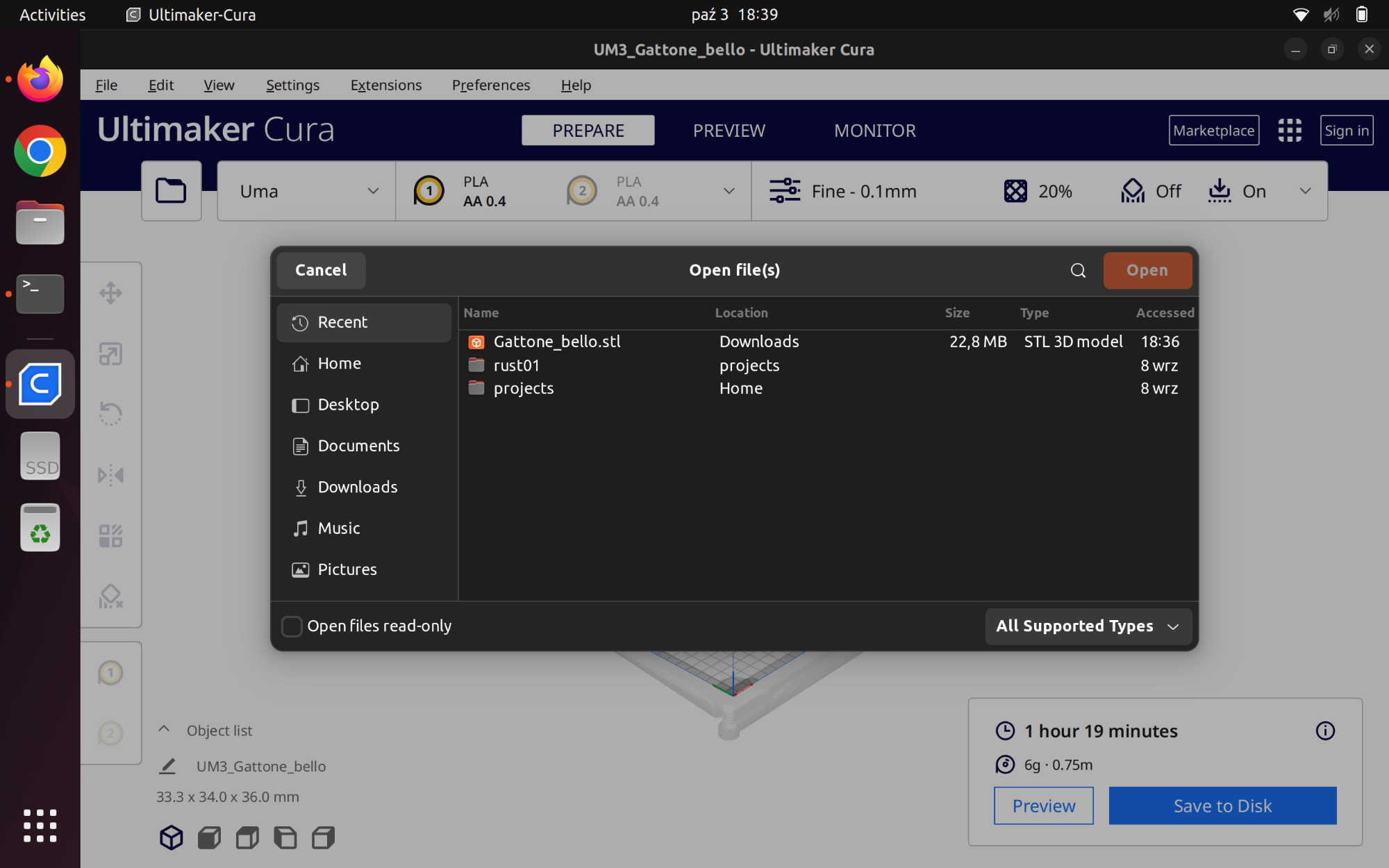The width and height of the screenshot is (1389, 868).
Task: Select Pictures in dialog sidebar
Action: [x=364, y=569]
